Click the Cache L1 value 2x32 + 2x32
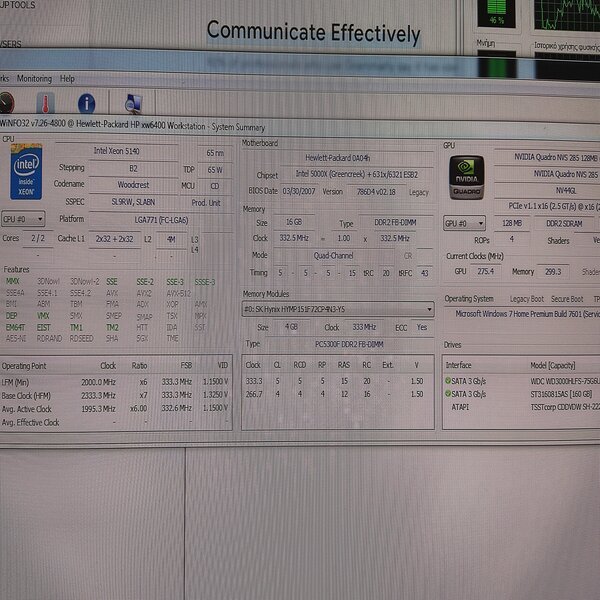Viewport: 600px width, 600px height. click(x=114, y=239)
